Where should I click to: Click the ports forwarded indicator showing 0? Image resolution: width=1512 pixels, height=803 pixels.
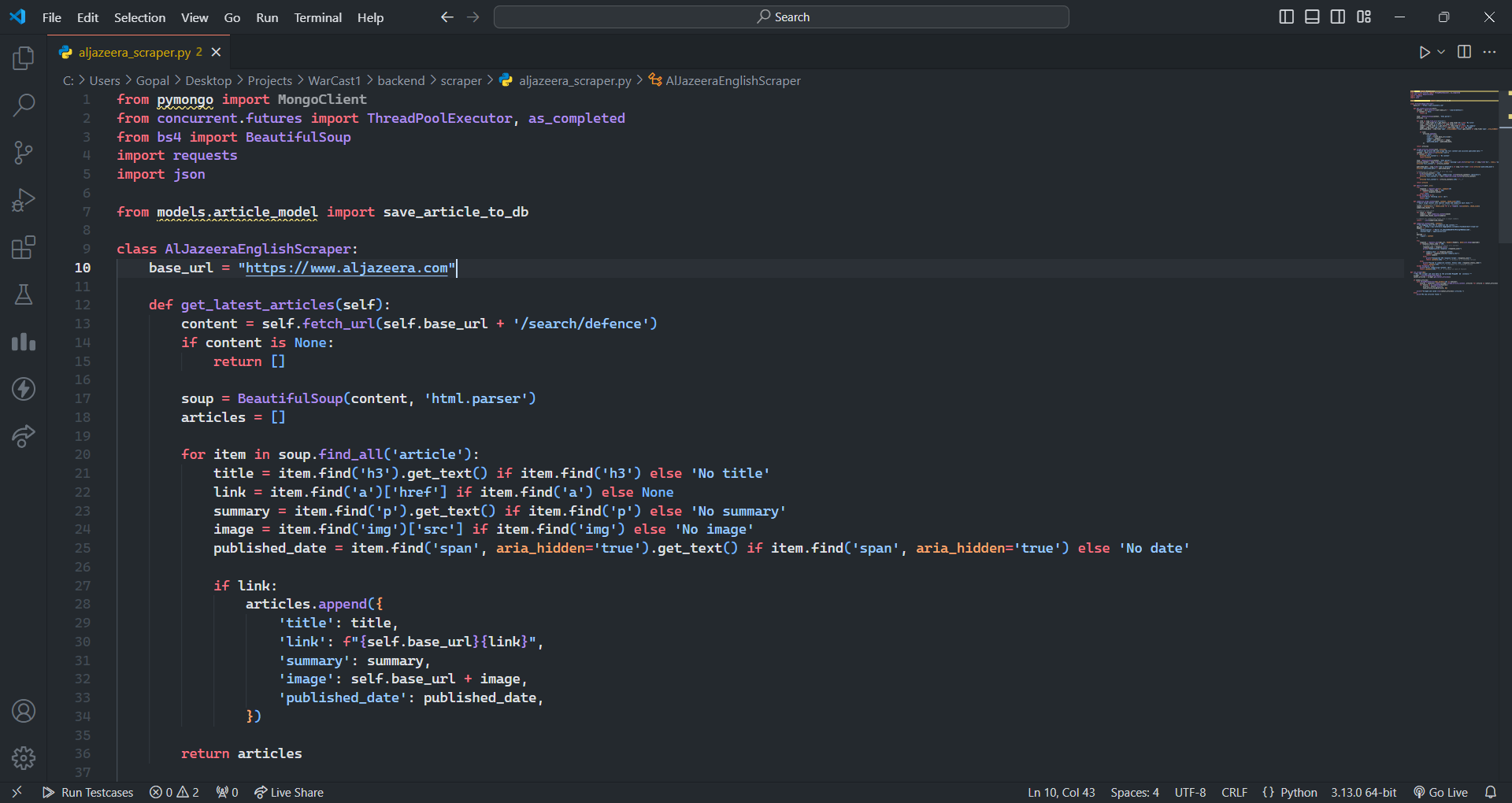tap(228, 792)
